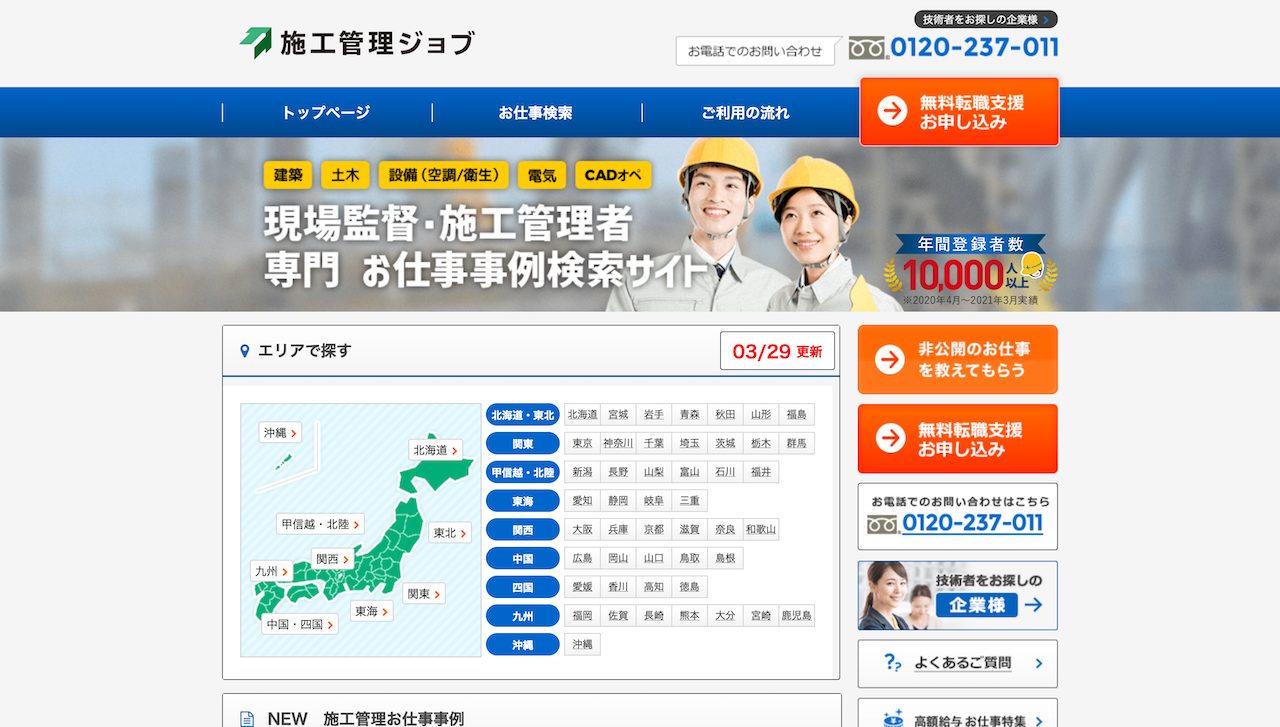Viewport: 1280px width, 727px height.
Task: Expand the 九州 region label on the map
Action: click(272, 571)
